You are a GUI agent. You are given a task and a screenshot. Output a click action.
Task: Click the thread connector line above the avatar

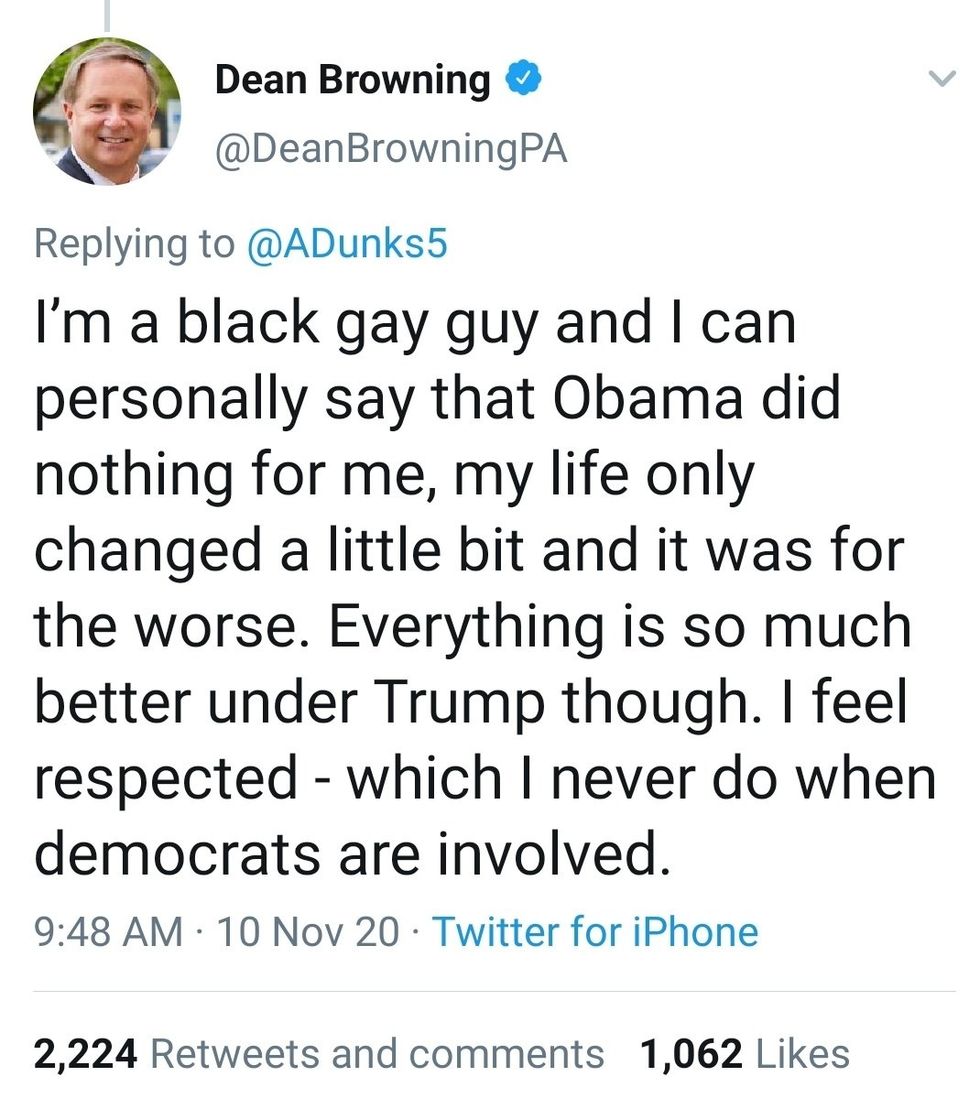coord(107,20)
